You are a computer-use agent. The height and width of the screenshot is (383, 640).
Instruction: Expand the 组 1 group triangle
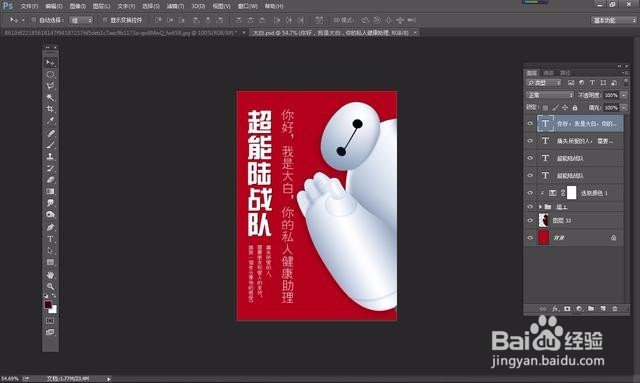[x=540, y=207]
